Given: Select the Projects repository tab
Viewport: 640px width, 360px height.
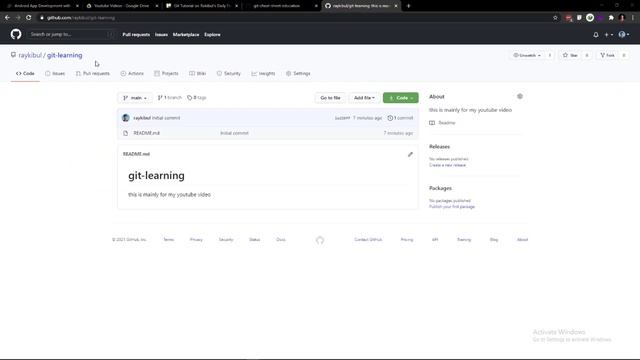Looking at the screenshot, I should pos(166,73).
